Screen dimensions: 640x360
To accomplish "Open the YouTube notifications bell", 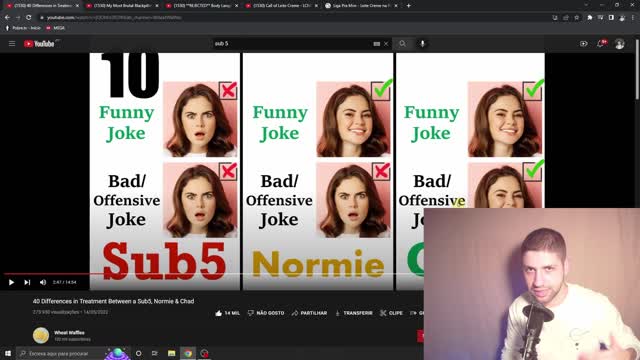I will tap(601, 44).
